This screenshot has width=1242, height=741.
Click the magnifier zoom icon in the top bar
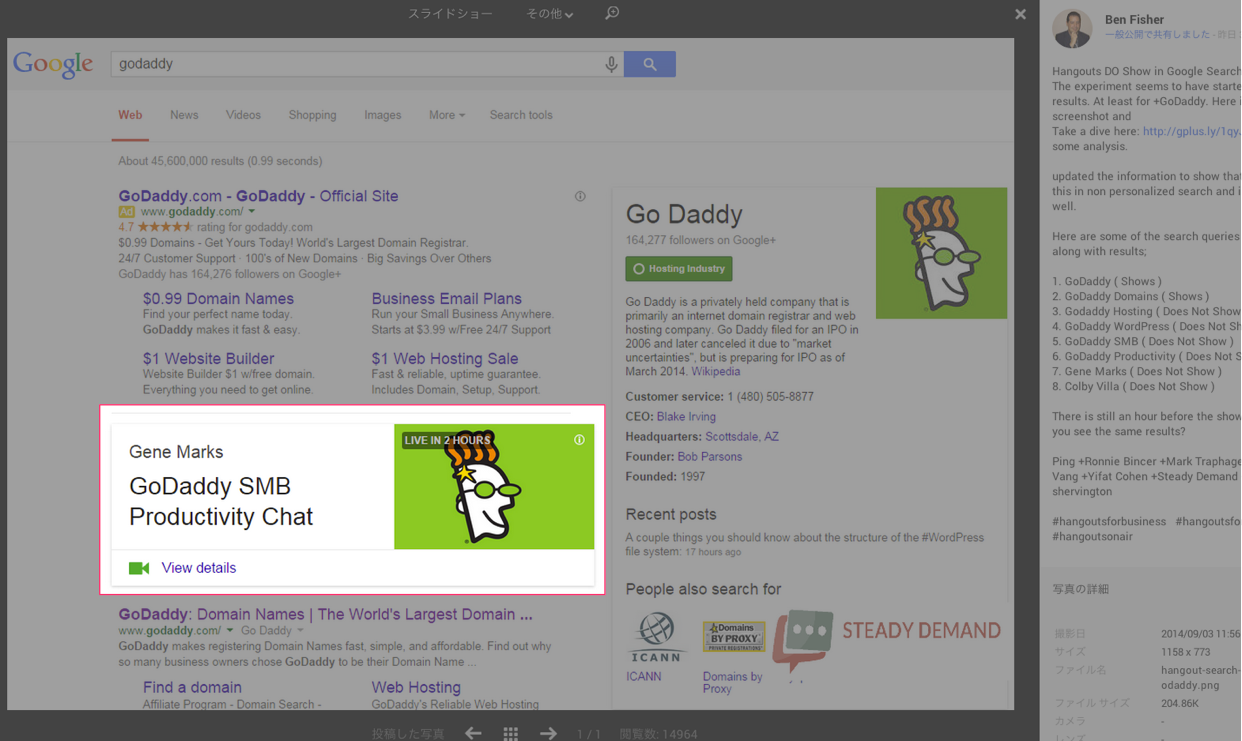coord(612,13)
